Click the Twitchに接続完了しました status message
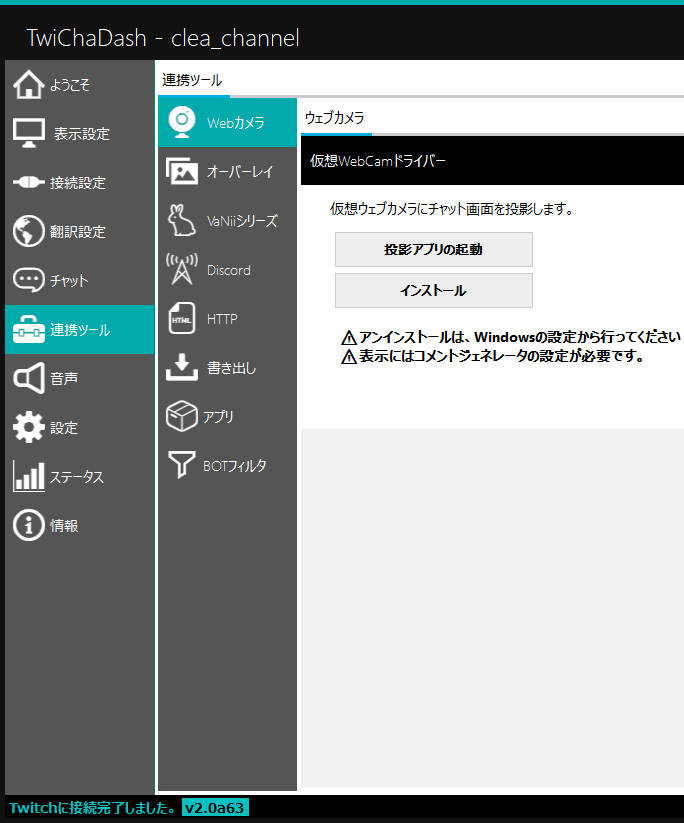 [x=93, y=807]
